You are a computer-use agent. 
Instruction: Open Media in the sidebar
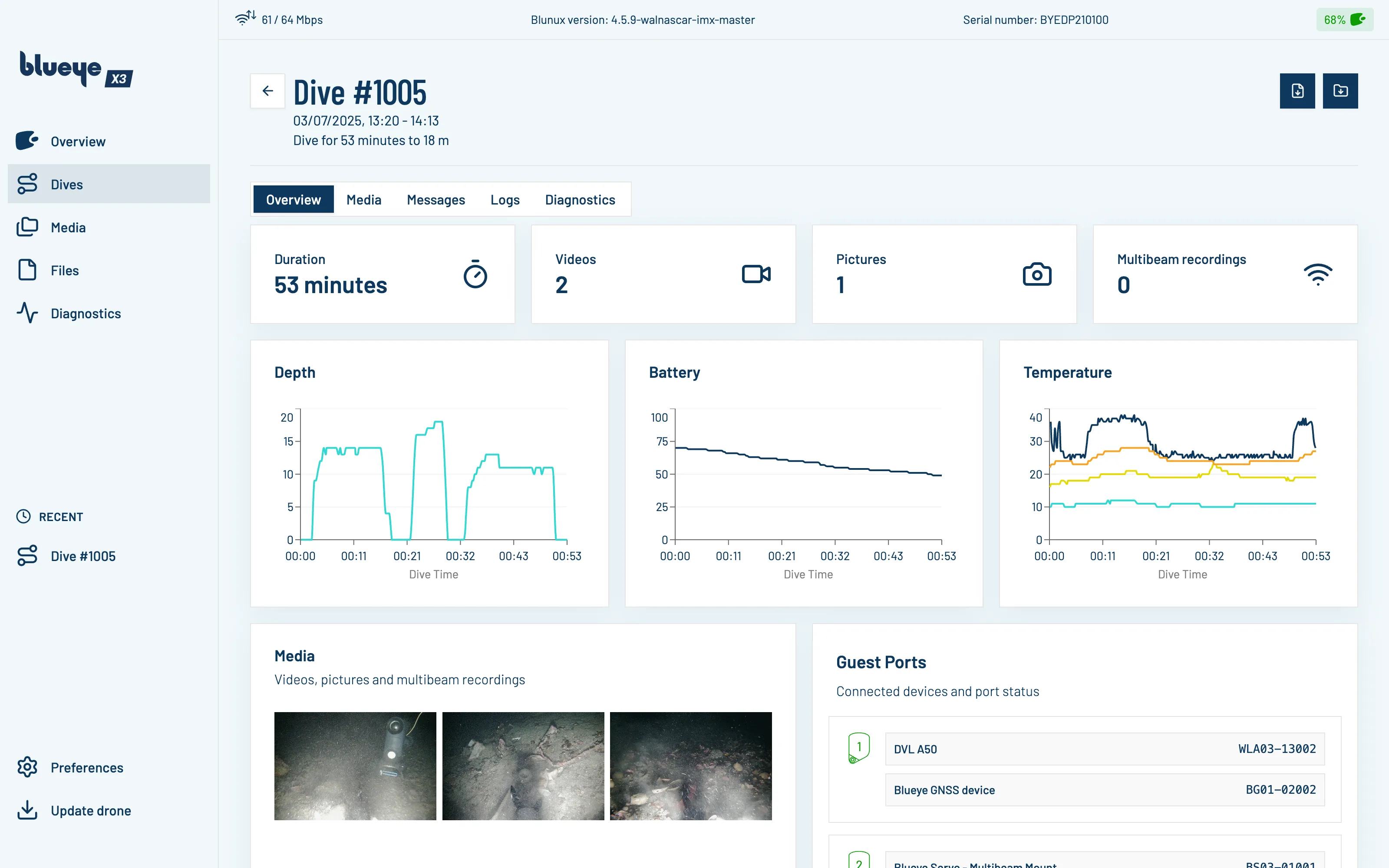(109, 227)
